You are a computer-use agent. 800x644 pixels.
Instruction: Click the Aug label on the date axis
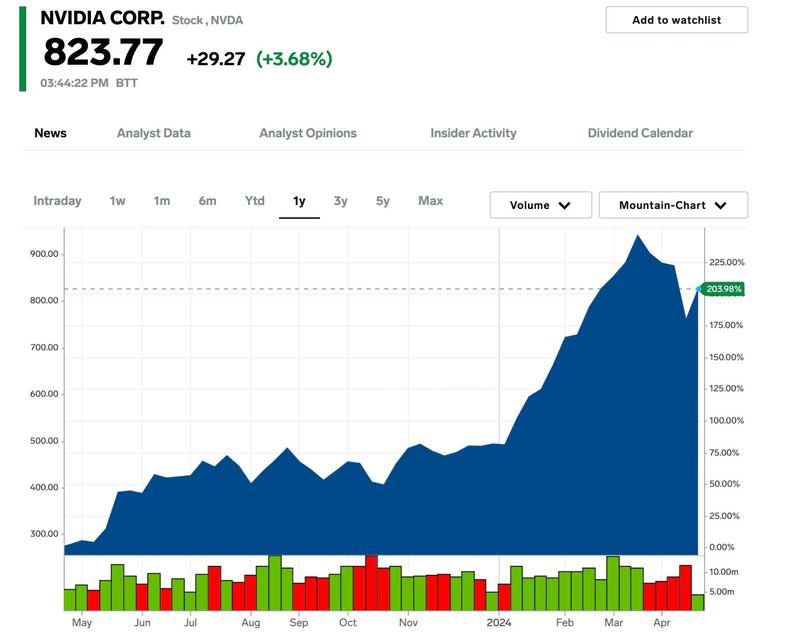click(x=251, y=623)
